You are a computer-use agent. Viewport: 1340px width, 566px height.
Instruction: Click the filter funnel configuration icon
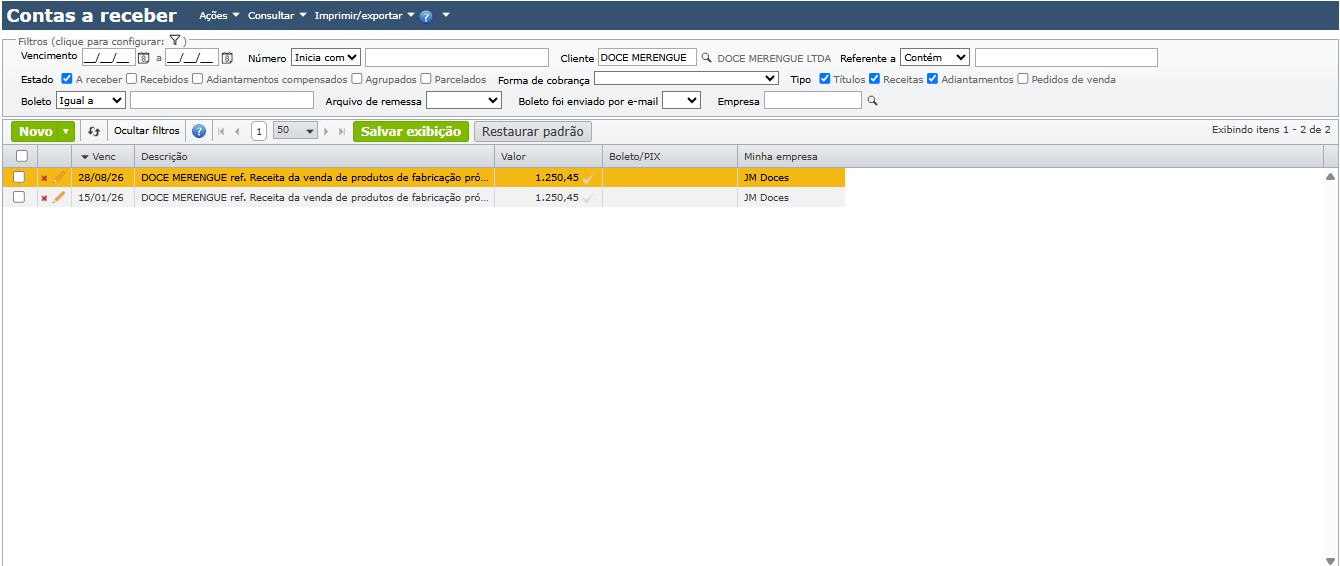pyautogui.click(x=174, y=41)
